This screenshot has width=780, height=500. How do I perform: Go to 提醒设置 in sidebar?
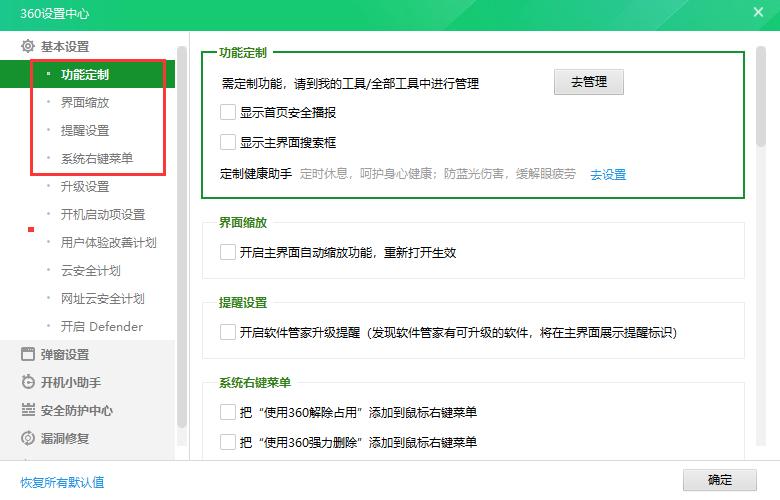(85, 130)
